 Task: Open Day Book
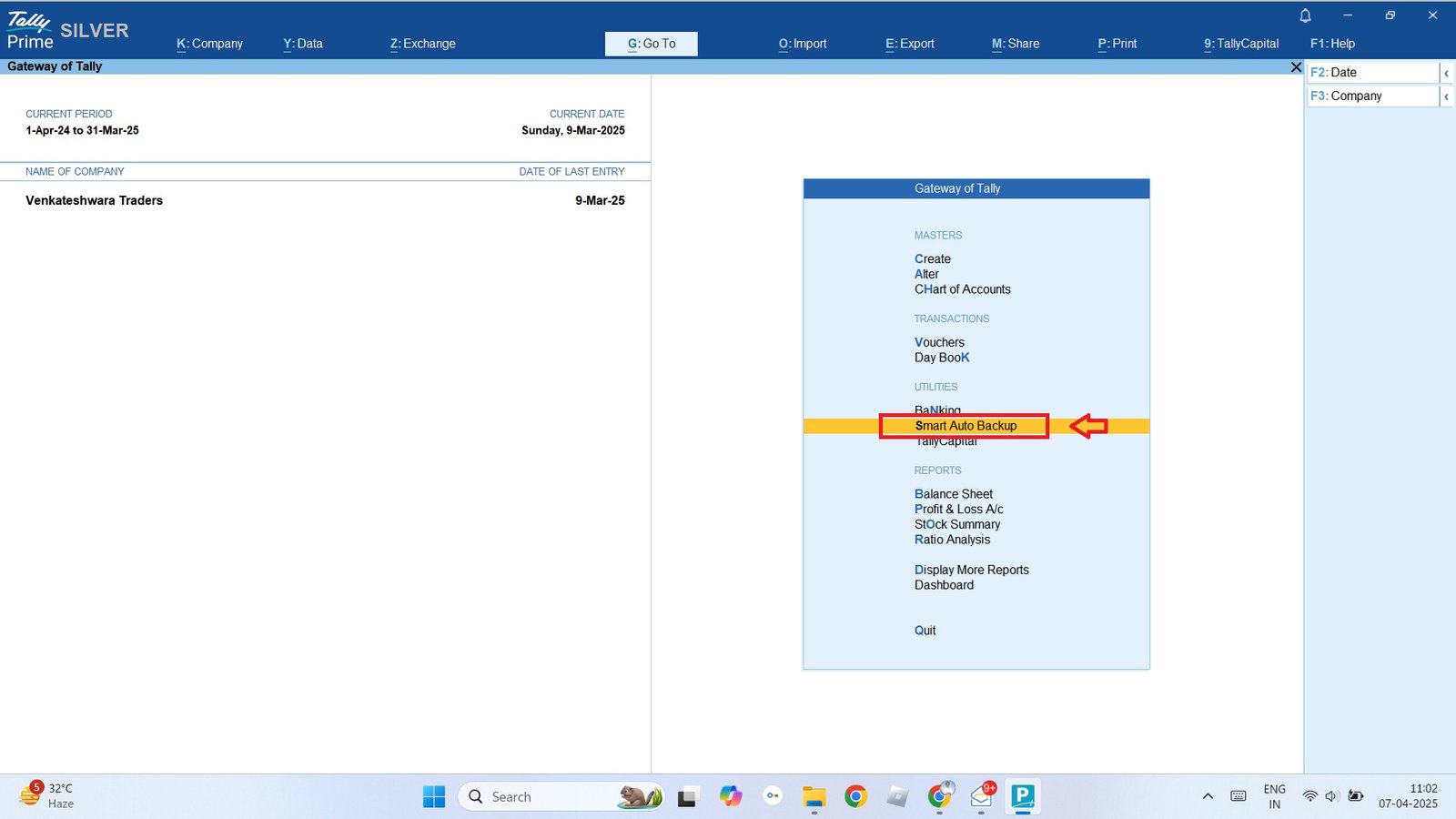[x=942, y=358]
